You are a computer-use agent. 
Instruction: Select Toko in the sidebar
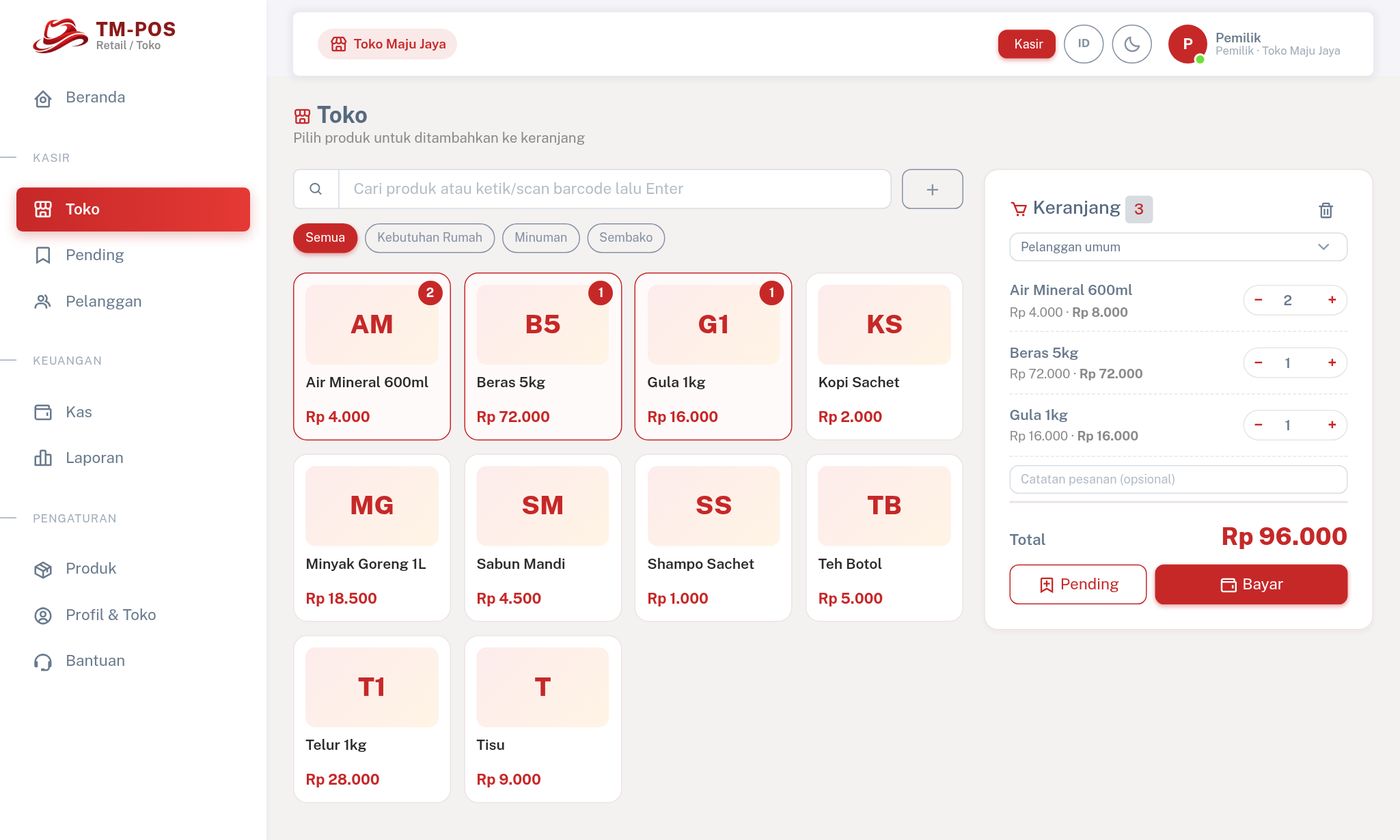coord(133,209)
